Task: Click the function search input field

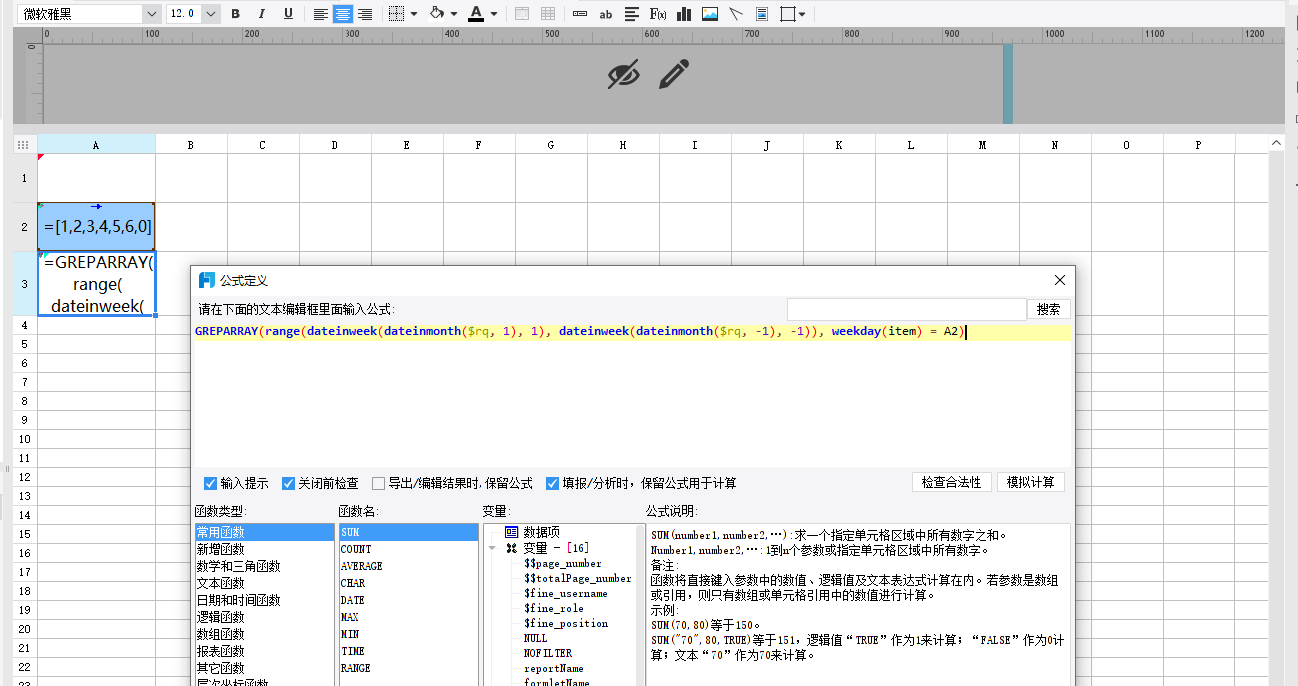Action: pyautogui.click(x=907, y=310)
